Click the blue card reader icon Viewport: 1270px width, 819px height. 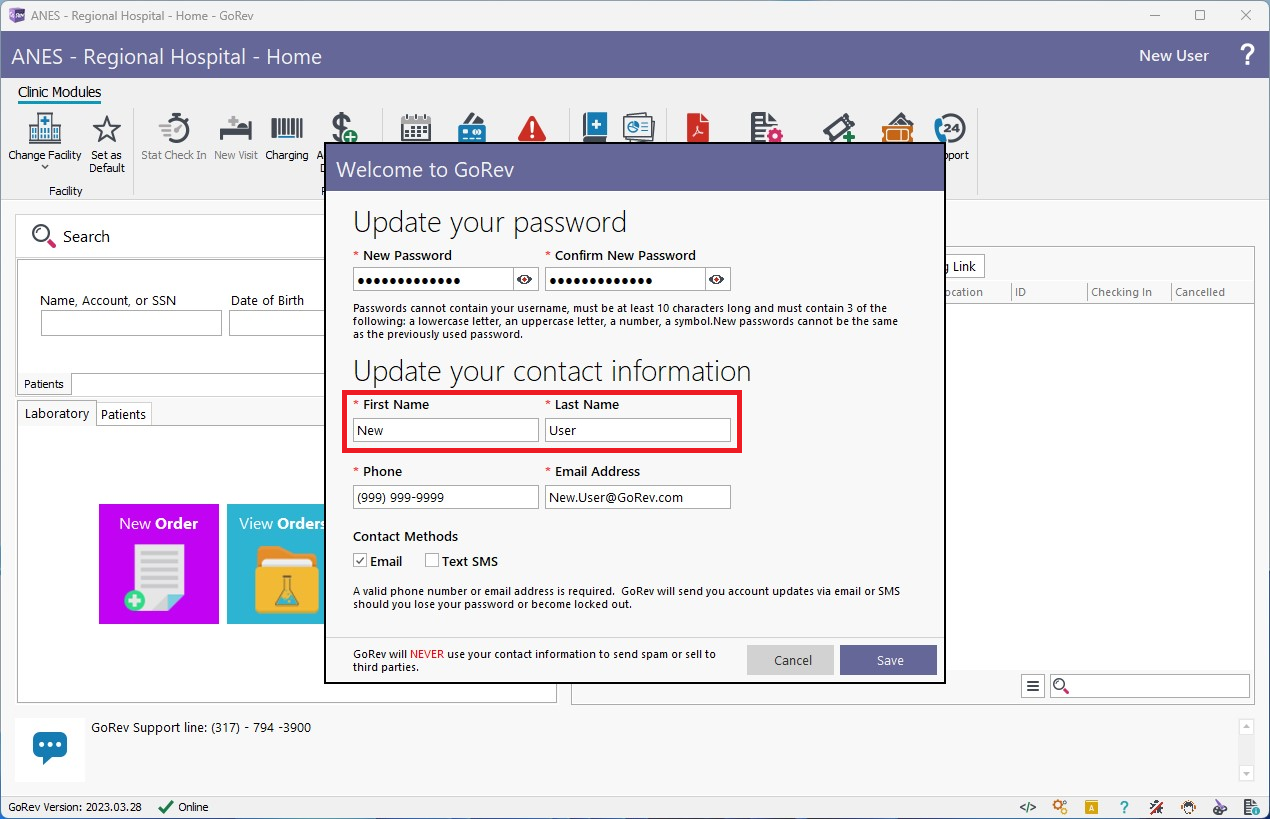point(472,128)
